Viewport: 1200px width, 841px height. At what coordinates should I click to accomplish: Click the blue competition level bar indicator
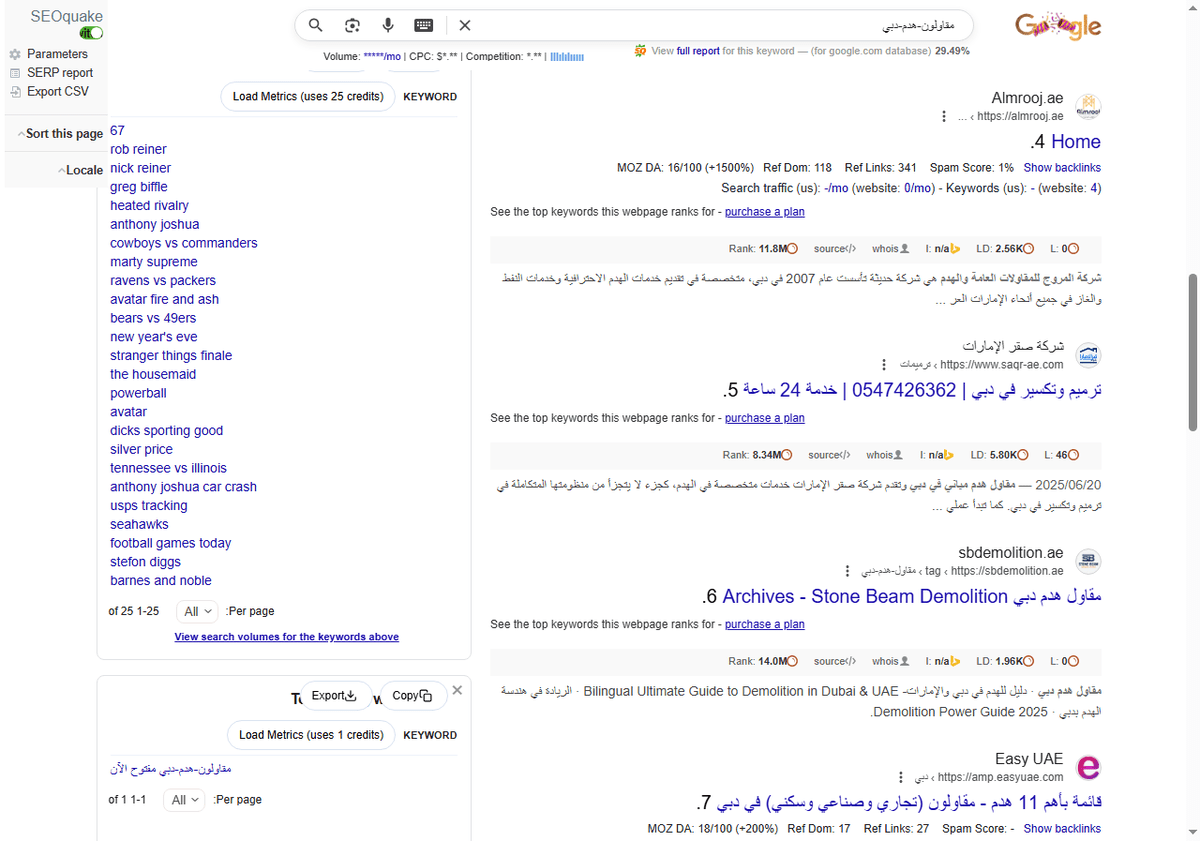[x=567, y=57]
